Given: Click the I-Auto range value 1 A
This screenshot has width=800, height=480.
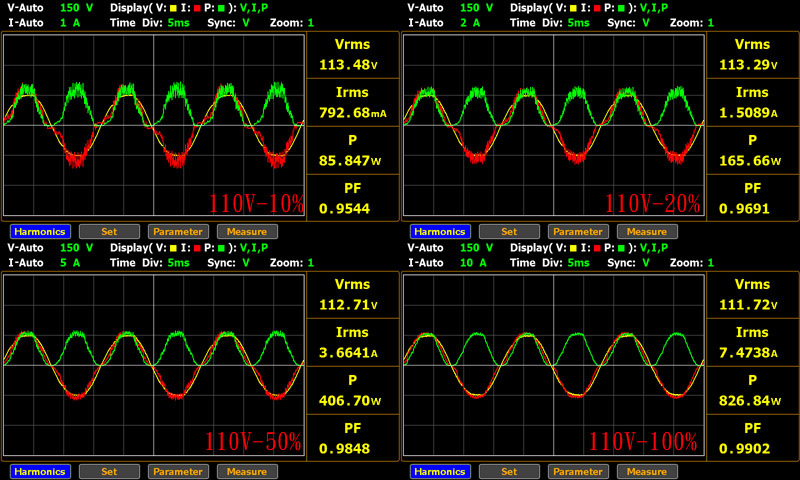Looking at the screenshot, I should point(70,23).
